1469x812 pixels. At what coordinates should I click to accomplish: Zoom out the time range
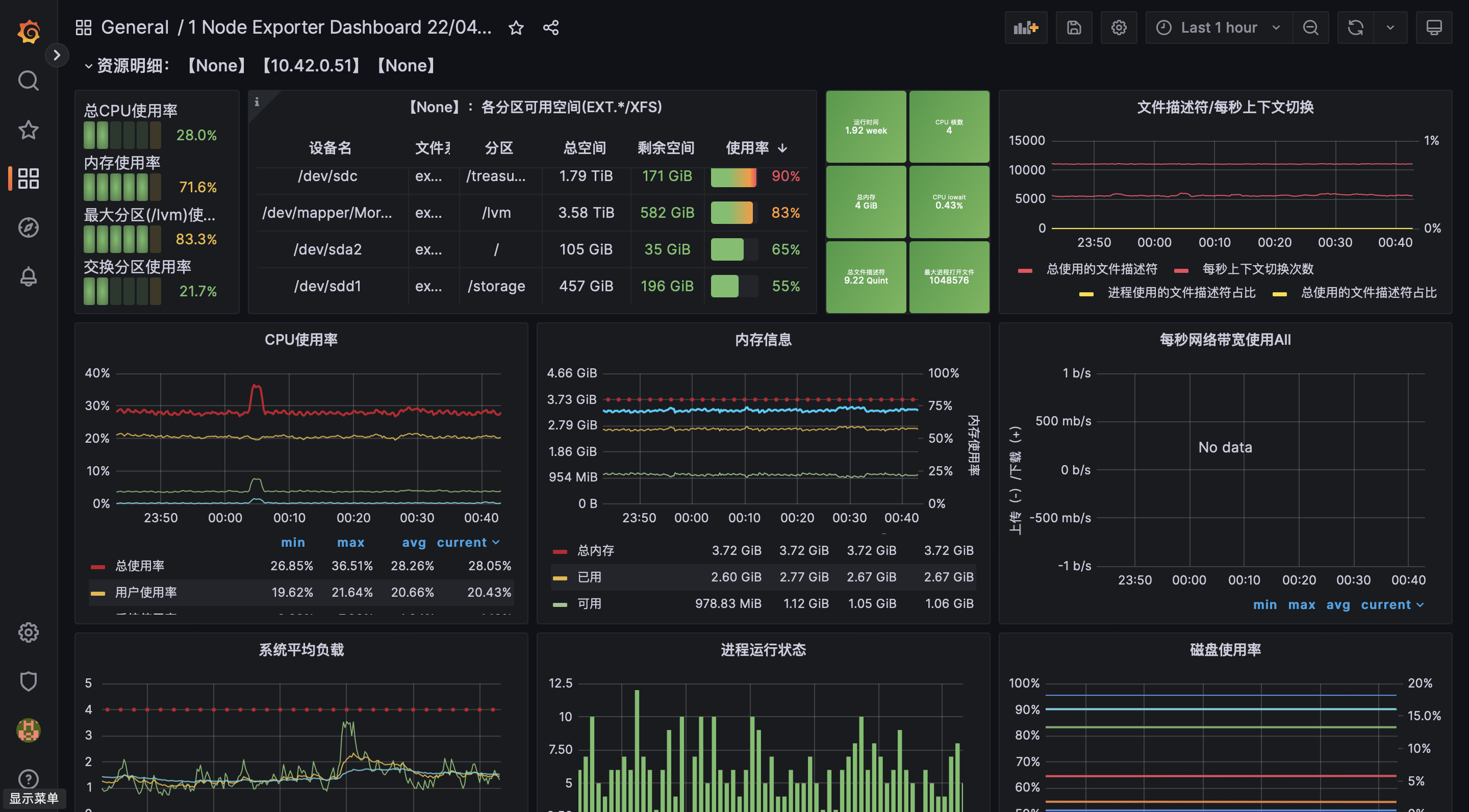coord(1310,28)
